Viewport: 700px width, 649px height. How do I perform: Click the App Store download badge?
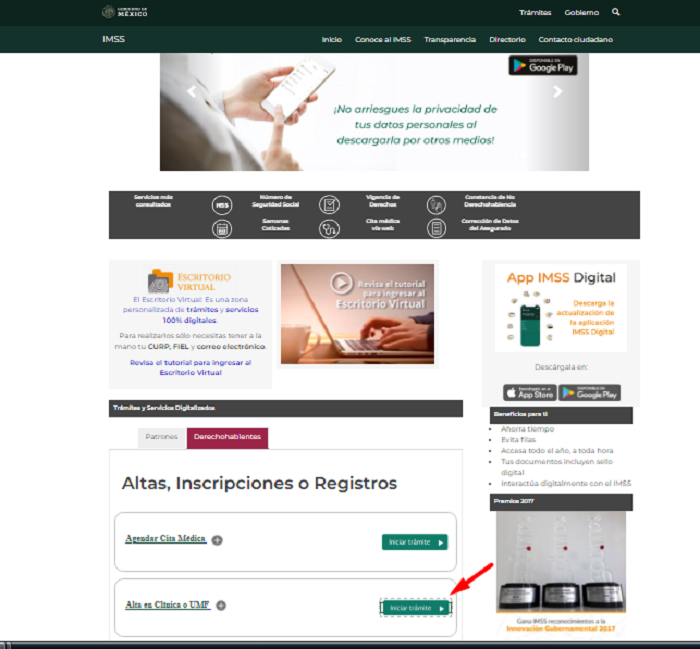coord(529,392)
